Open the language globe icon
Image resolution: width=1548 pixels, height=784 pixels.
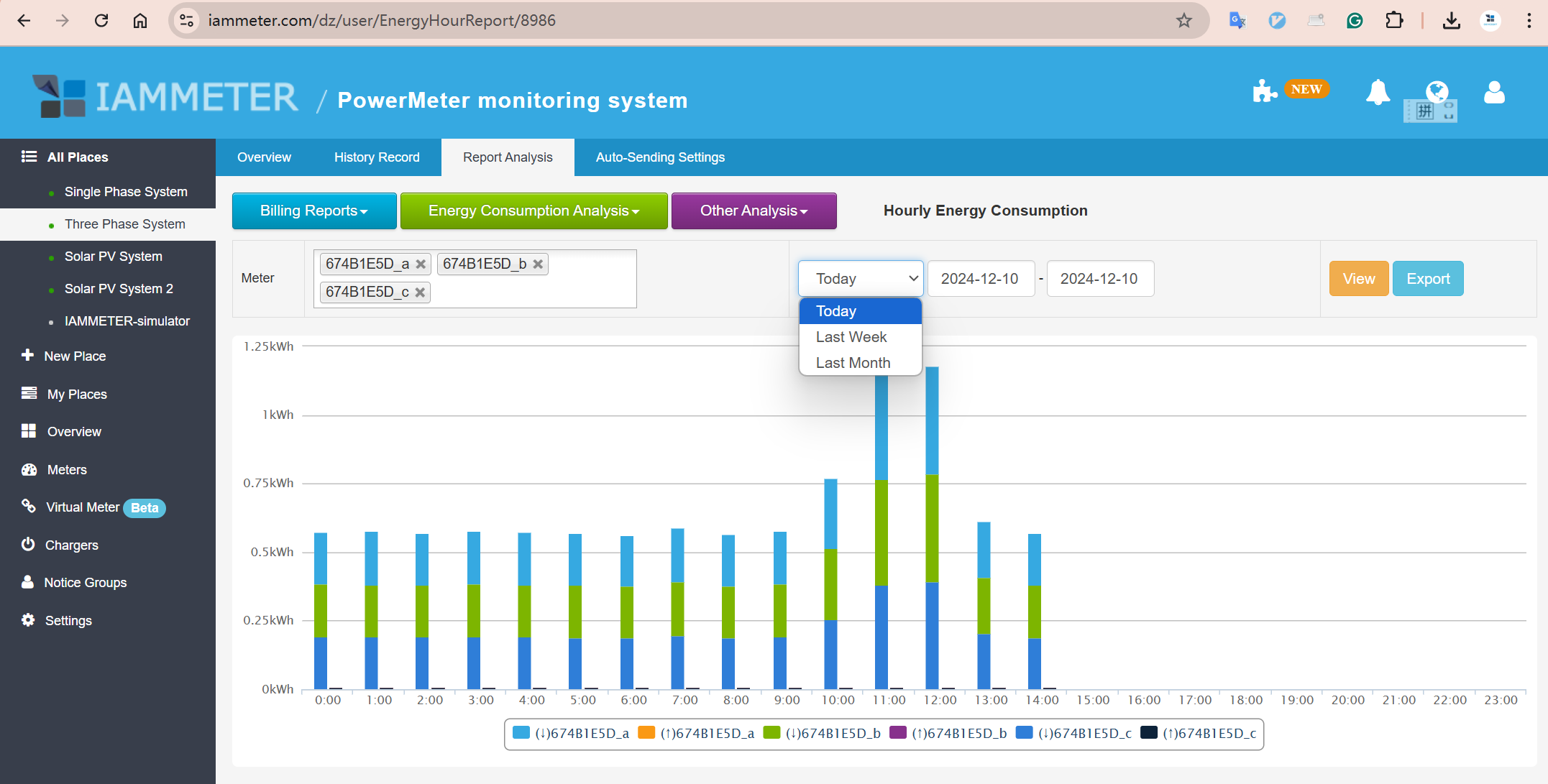(x=1437, y=91)
